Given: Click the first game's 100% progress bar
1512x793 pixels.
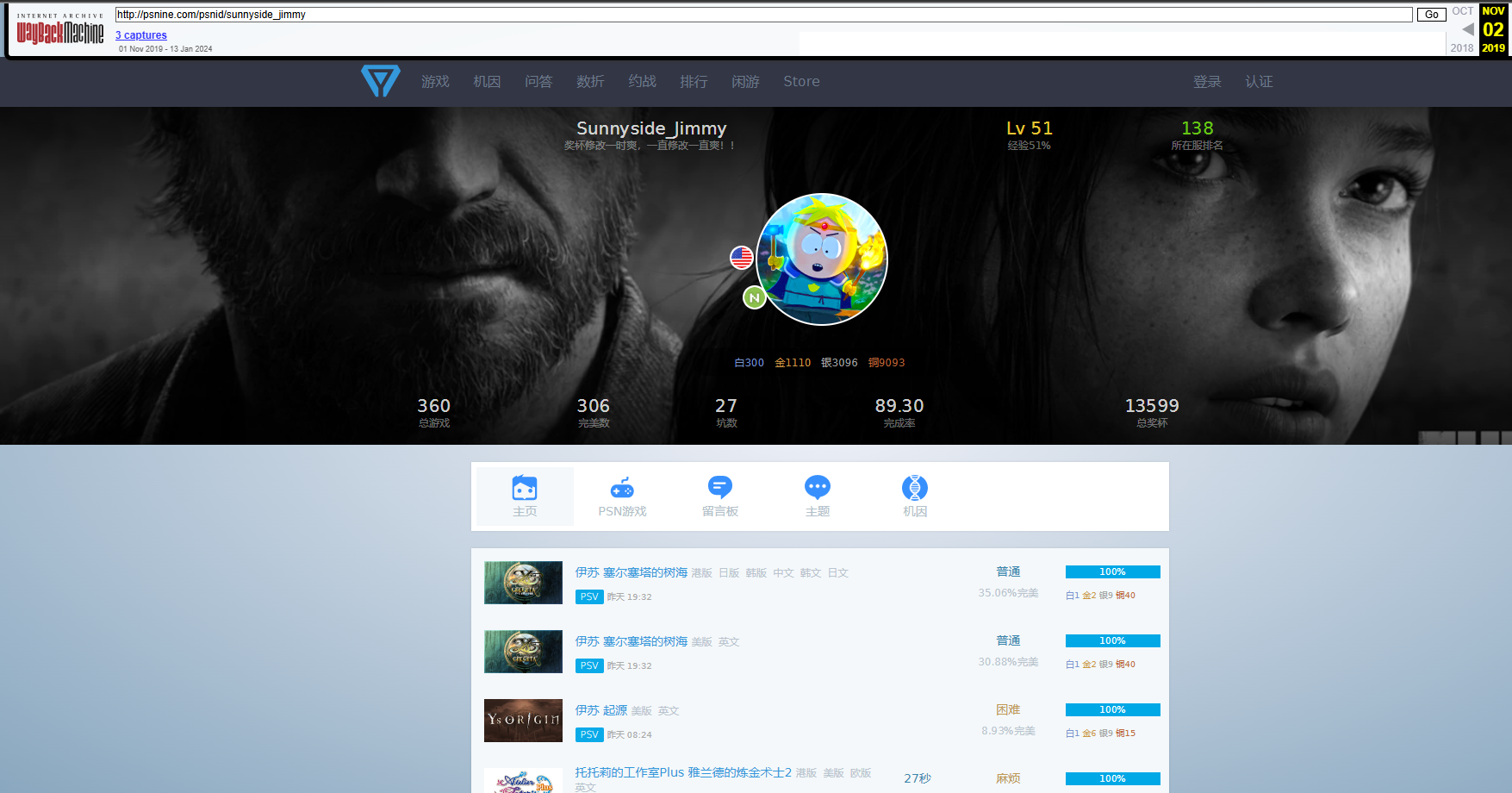Looking at the screenshot, I should click(1112, 572).
